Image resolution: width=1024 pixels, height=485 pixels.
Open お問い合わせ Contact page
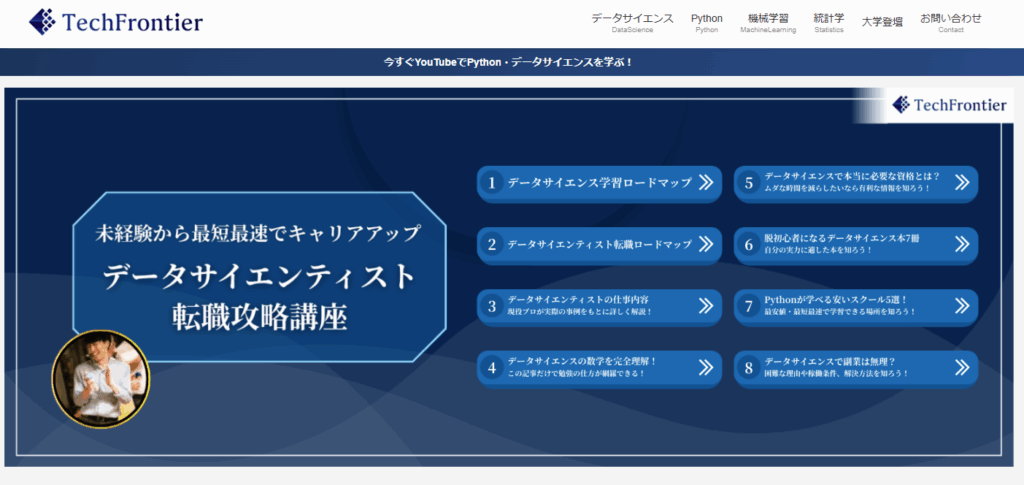click(x=950, y=22)
